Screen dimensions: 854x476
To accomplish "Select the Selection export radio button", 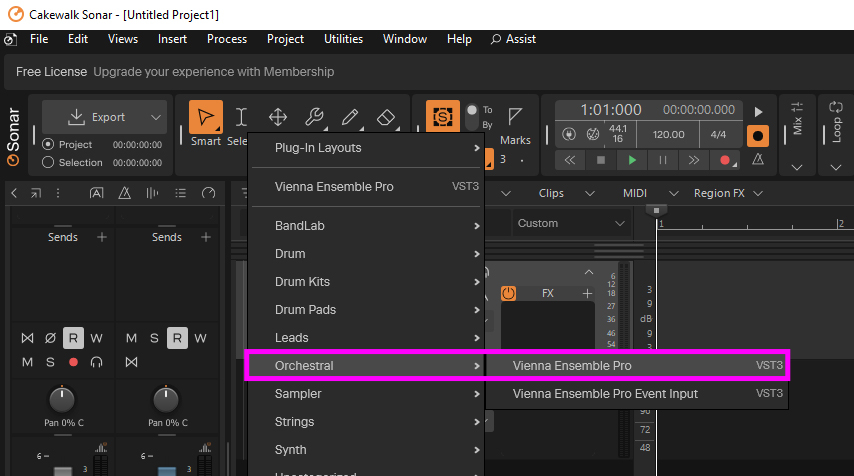I will click(48, 162).
